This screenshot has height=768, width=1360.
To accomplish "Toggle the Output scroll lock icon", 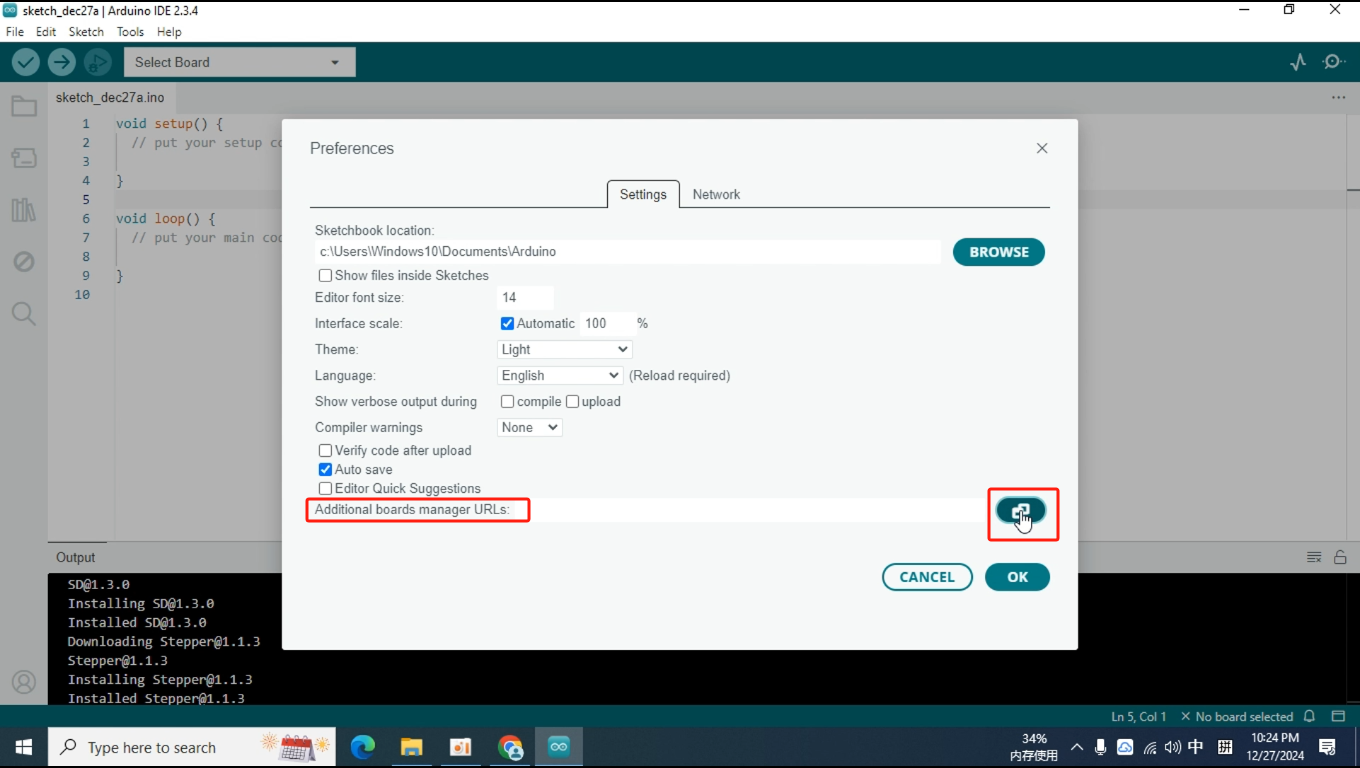I will pos(1340,557).
